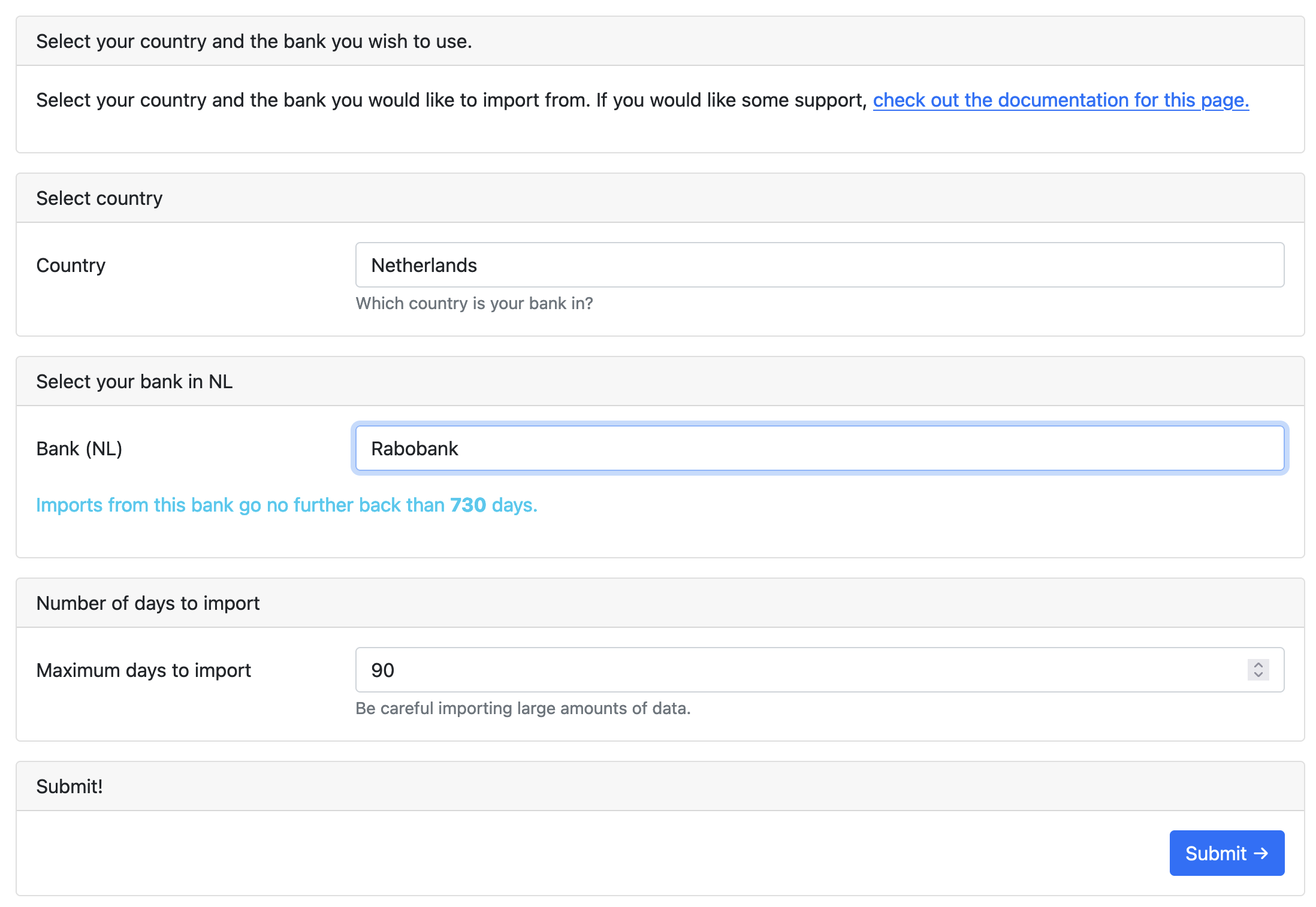Click the 730 days import limit notice
Screen dimensions: 1316x907
pos(286,505)
